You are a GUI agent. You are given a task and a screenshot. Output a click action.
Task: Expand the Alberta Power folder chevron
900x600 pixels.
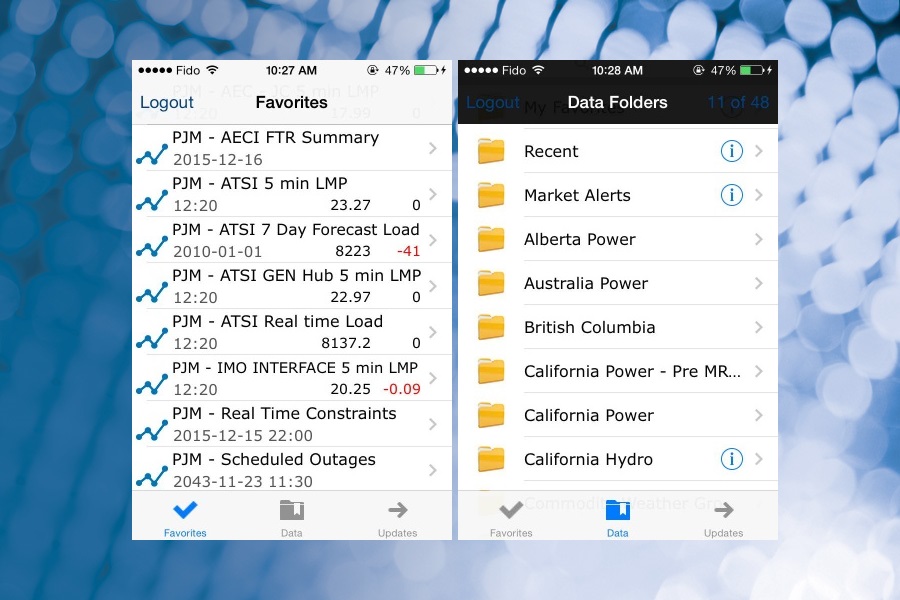(x=759, y=239)
